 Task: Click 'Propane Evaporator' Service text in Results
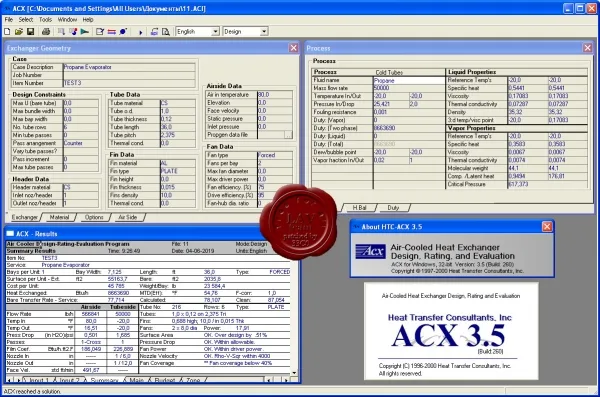65,265
